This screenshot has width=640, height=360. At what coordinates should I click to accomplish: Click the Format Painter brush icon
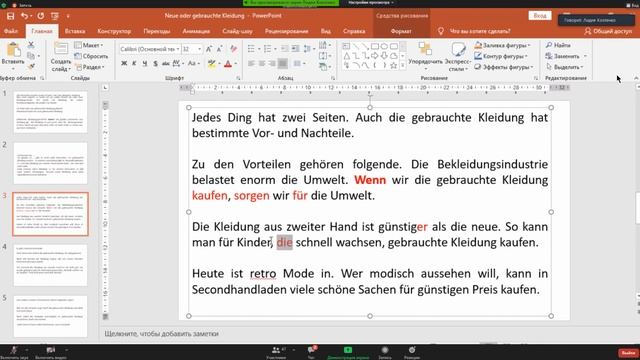(x=31, y=66)
